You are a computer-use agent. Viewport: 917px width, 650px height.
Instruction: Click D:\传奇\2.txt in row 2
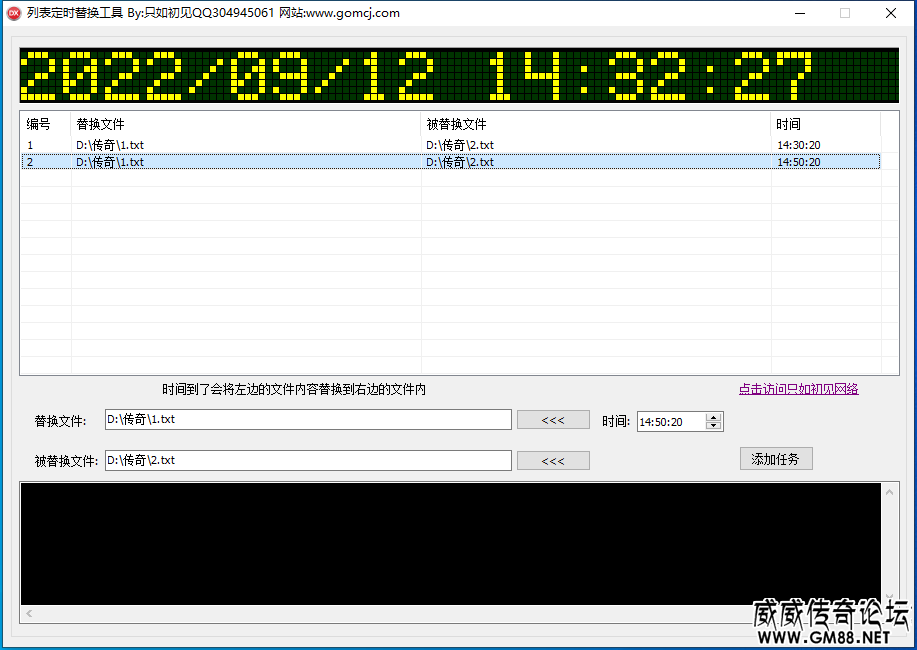pos(460,162)
